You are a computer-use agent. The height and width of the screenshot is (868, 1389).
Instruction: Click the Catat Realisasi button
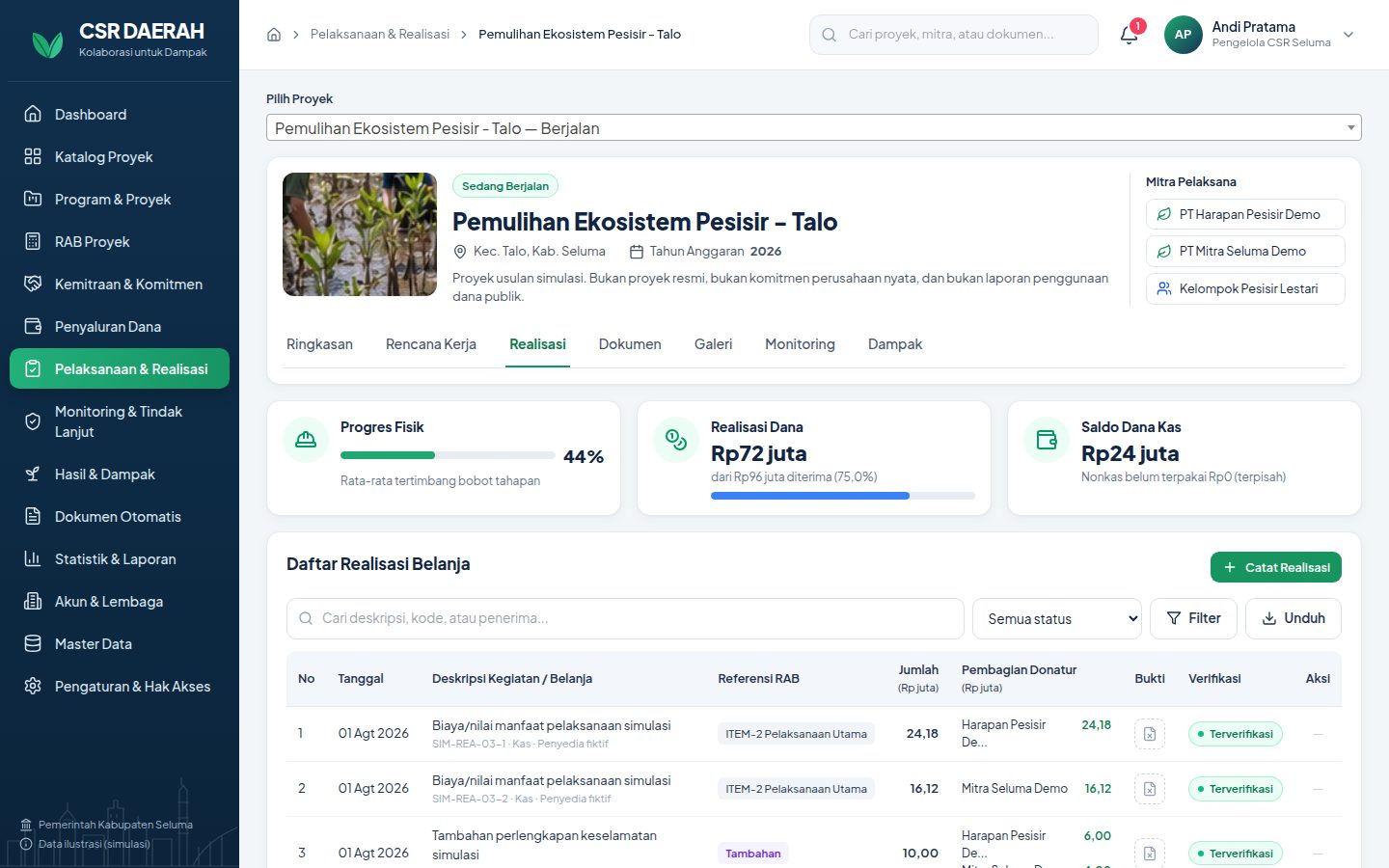coord(1276,567)
